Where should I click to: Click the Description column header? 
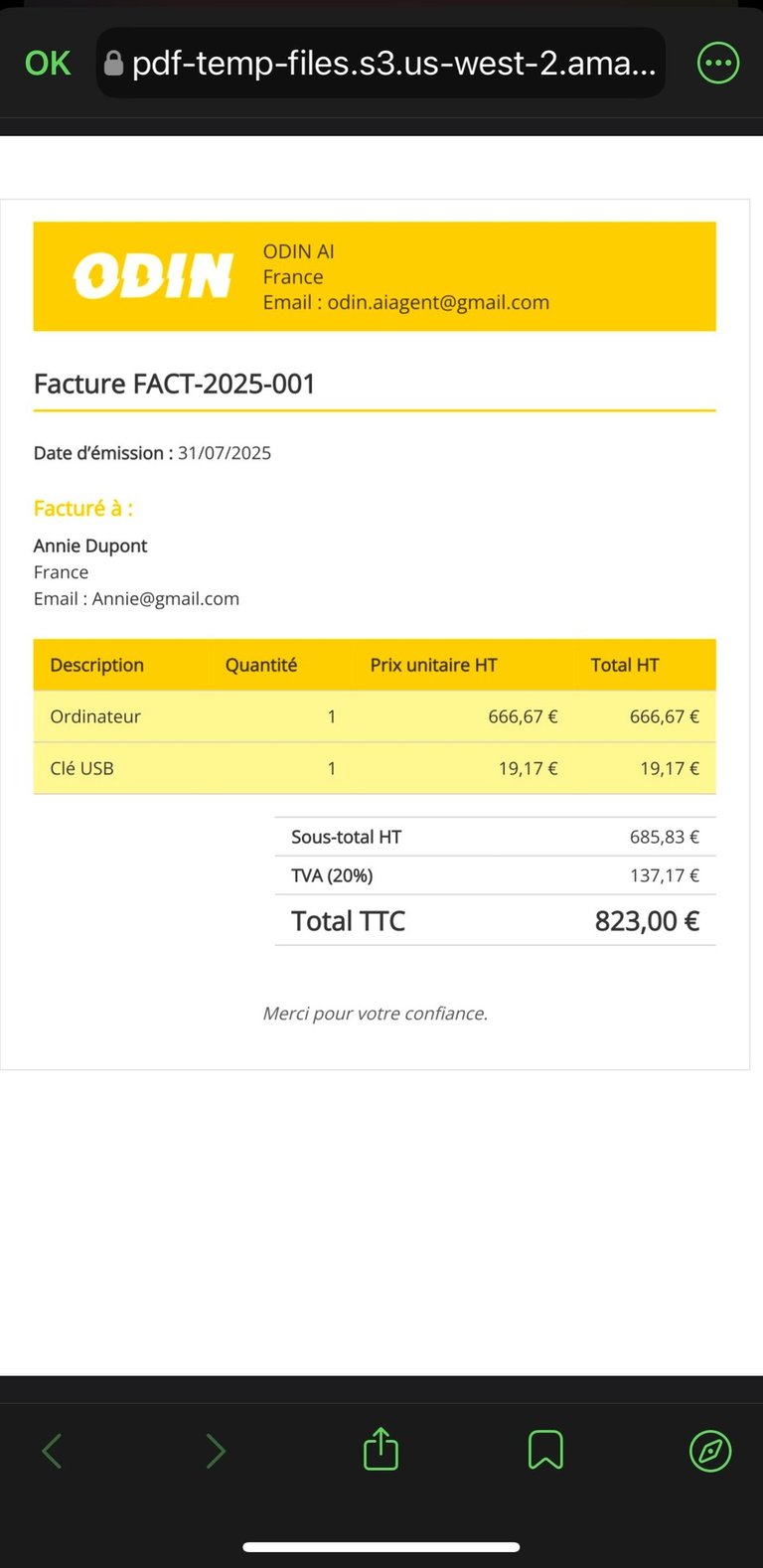(96, 665)
